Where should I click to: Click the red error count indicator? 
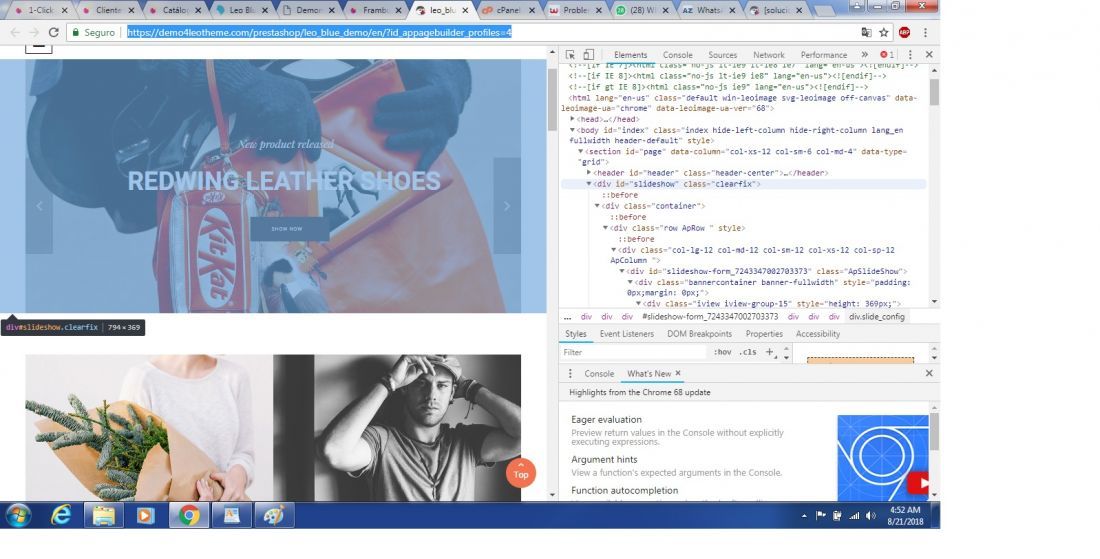click(887, 55)
